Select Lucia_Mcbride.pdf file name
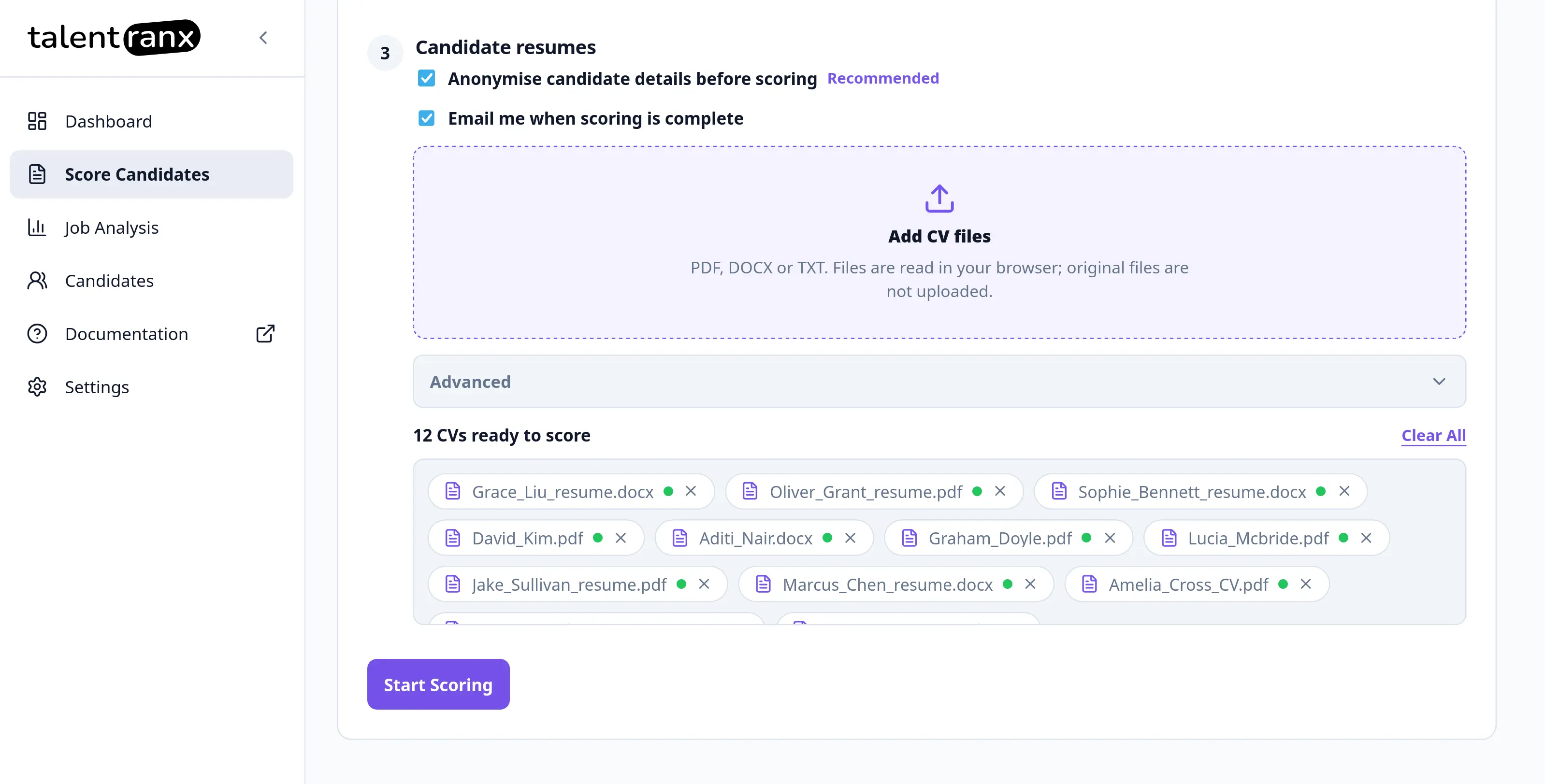 click(x=1258, y=539)
